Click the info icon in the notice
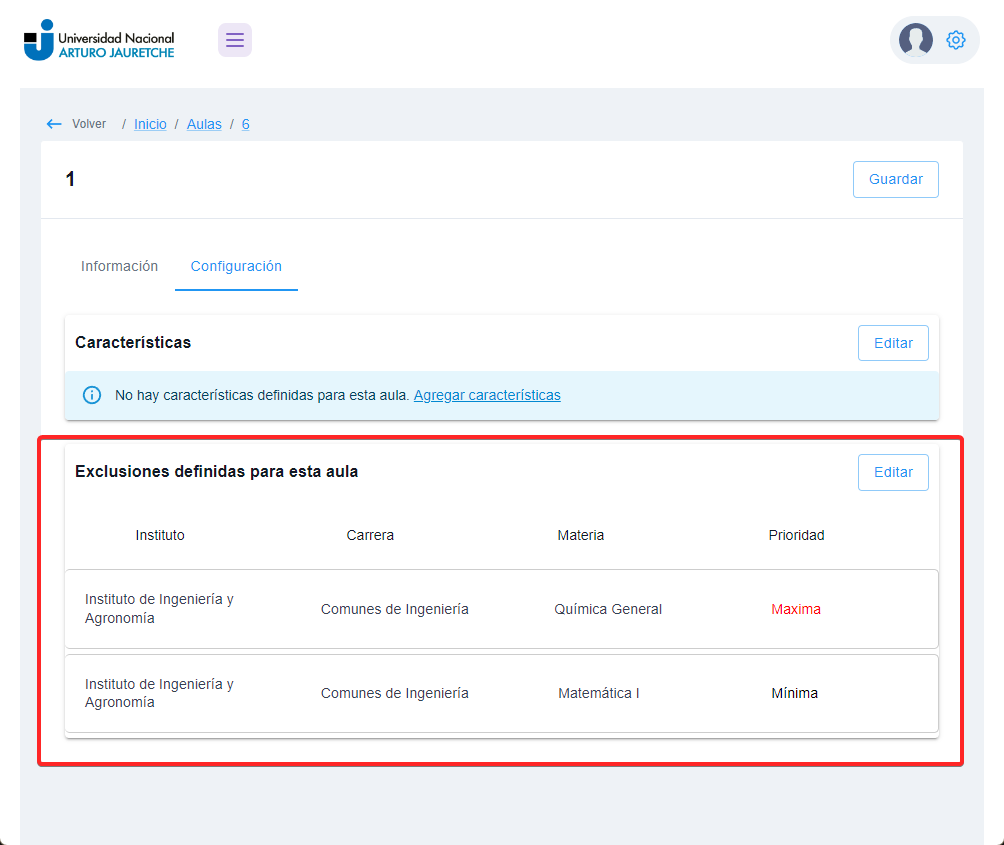 92,395
